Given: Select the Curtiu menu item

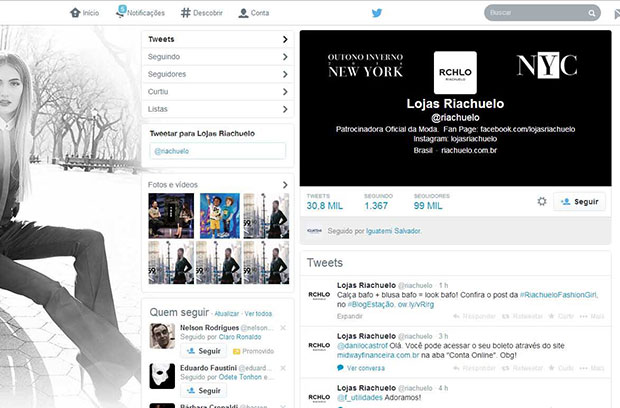Looking at the screenshot, I should pos(217,92).
